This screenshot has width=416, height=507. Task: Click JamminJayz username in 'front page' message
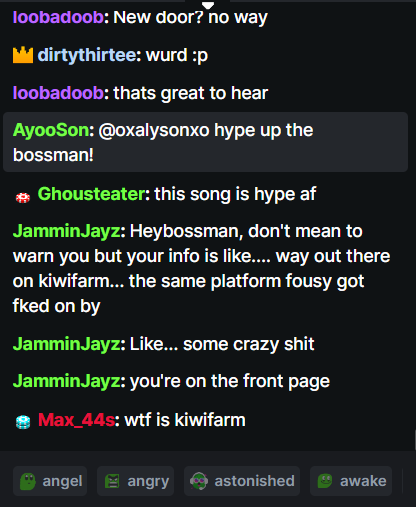click(x=67, y=381)
